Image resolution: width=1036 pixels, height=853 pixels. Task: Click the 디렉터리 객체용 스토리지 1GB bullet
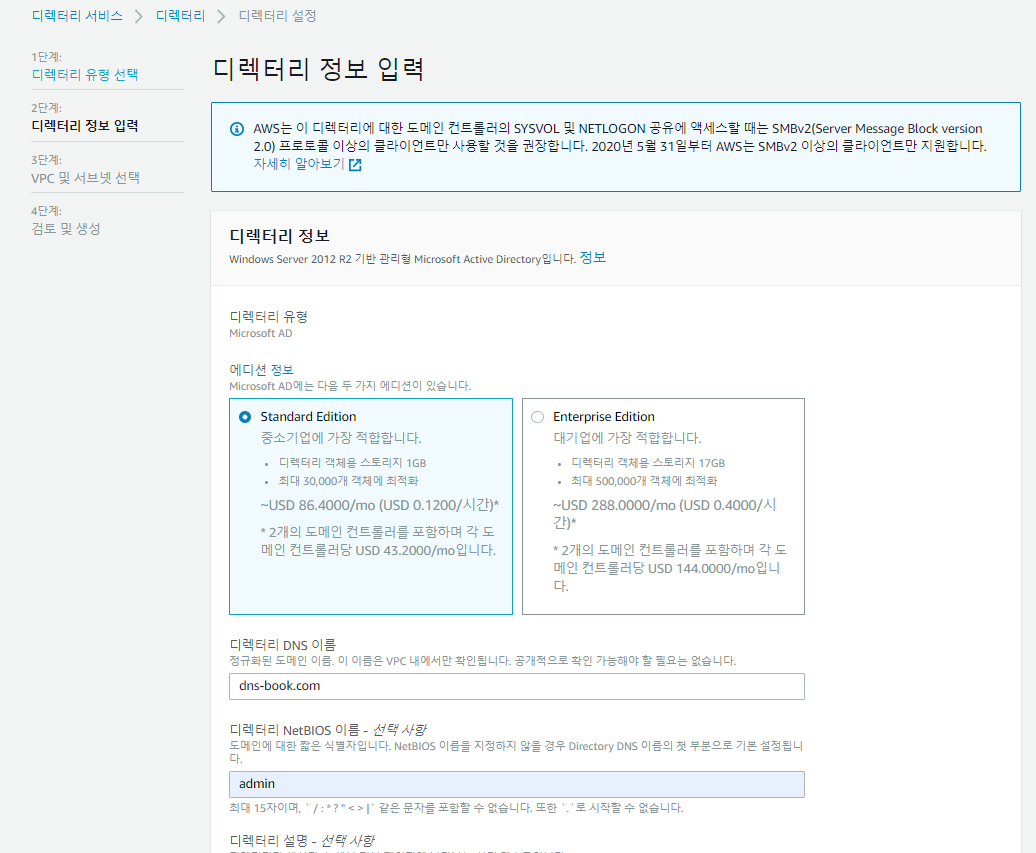coord(352,463)
